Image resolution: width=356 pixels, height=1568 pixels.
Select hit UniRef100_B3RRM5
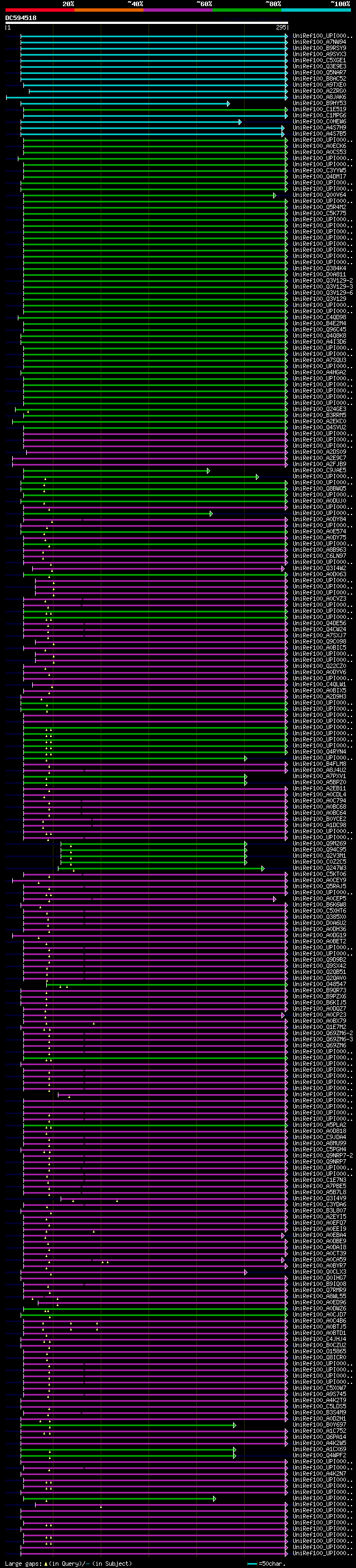point(319,415)
